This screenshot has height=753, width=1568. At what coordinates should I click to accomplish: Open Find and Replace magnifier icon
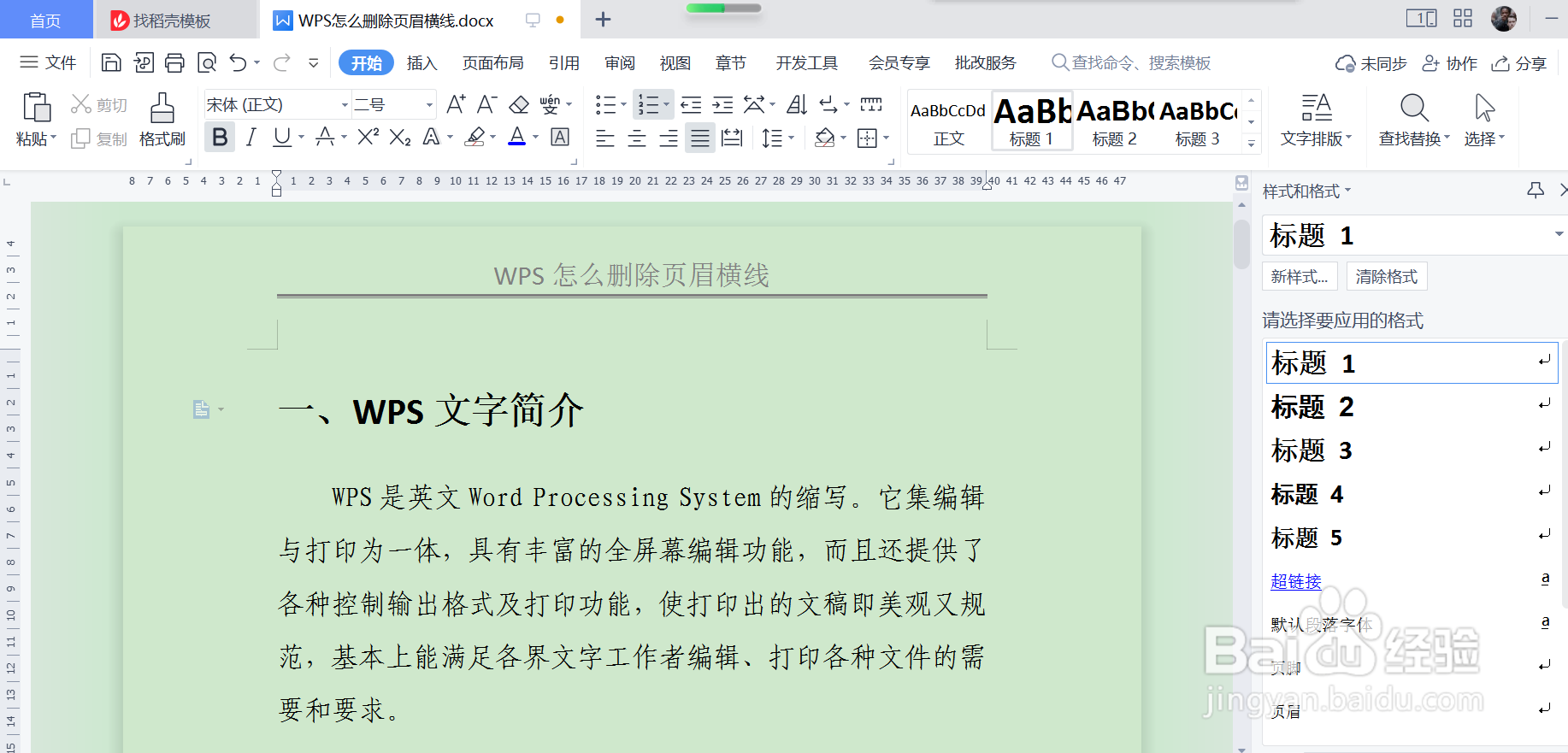[x=1414, y=108]
